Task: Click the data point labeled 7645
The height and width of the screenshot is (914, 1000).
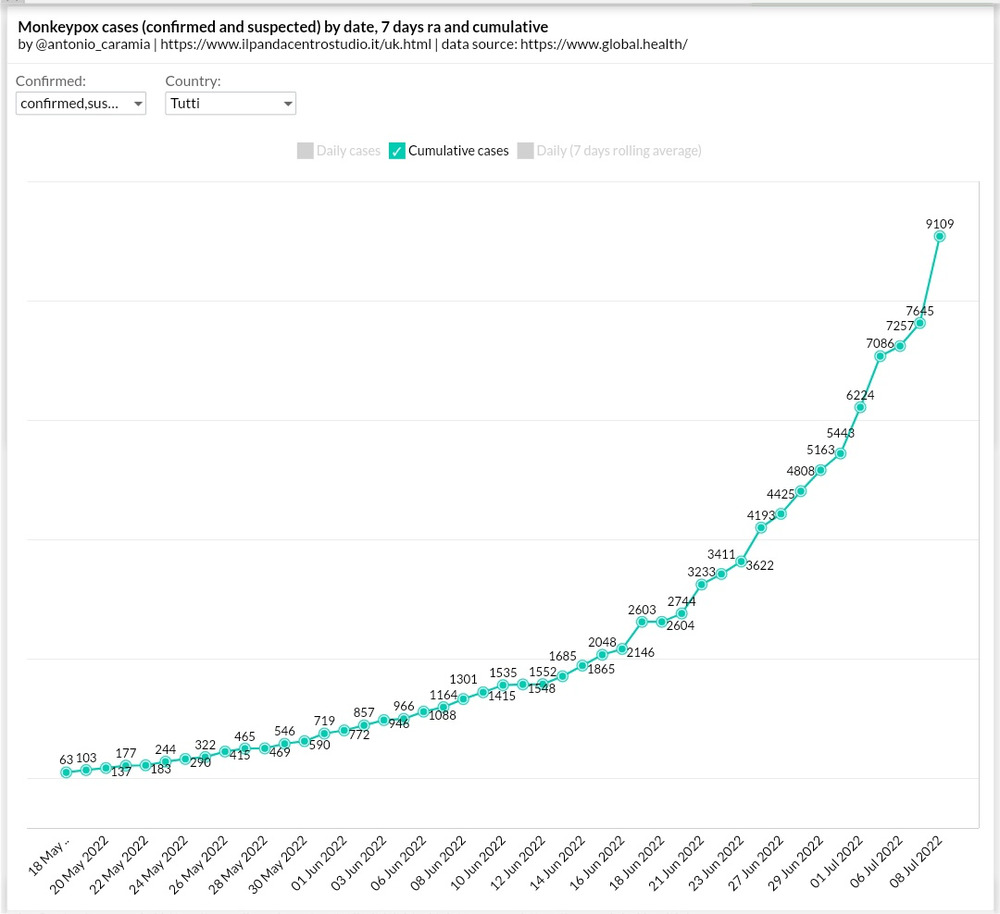Action: coord(920,323)
